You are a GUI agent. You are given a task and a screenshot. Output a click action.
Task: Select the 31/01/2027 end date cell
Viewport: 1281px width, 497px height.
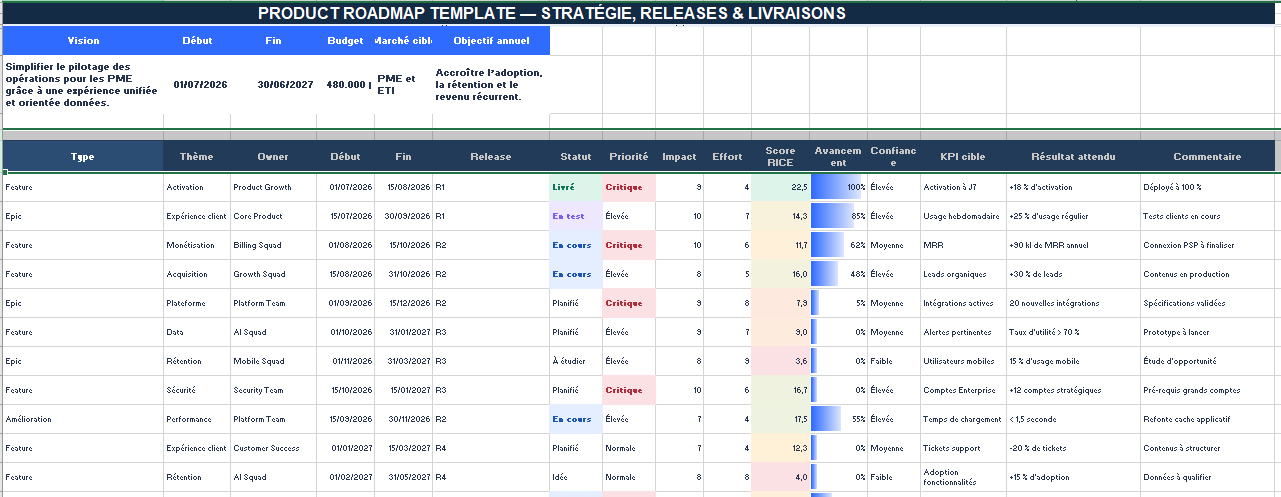coord(403,332)
